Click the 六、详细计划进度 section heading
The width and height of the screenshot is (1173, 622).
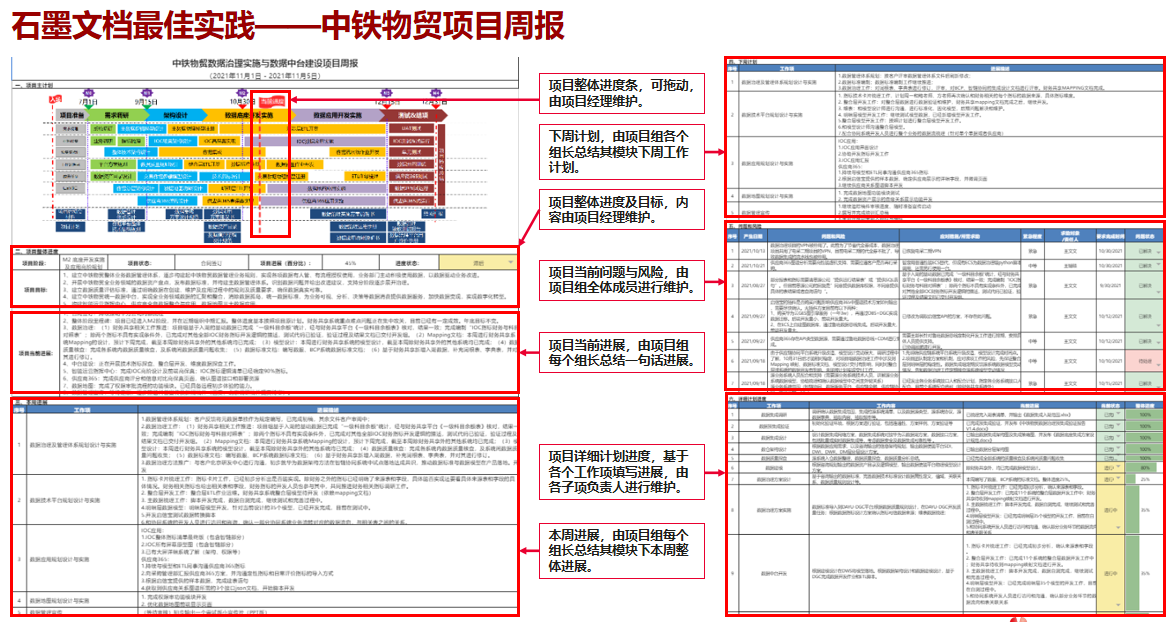click(747, 399)
